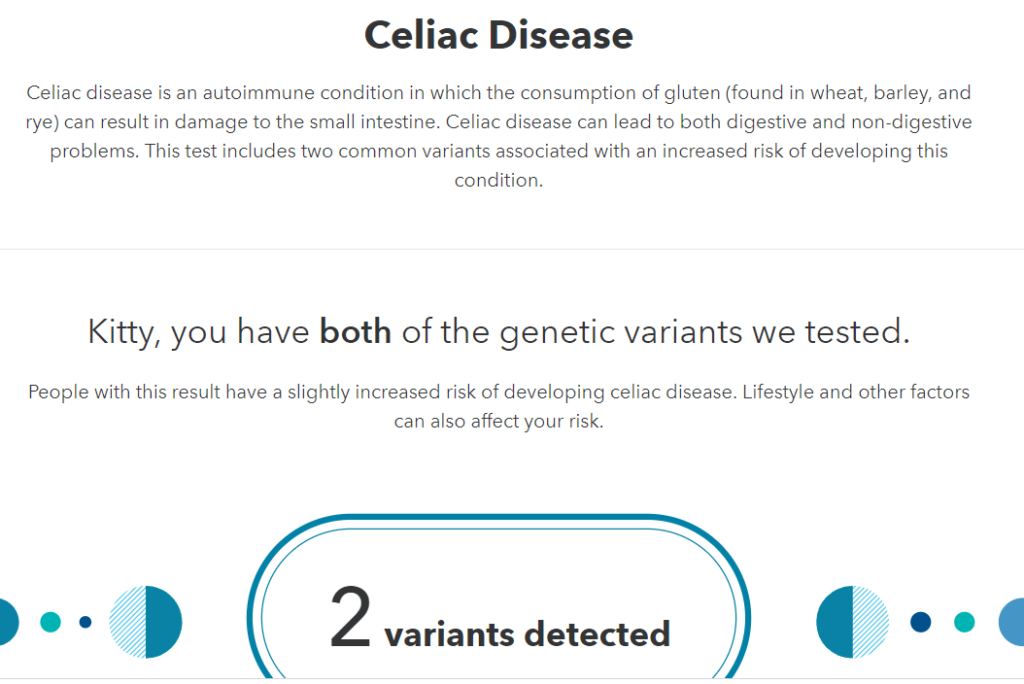Click the half-striped circle icon left of badge
Viewport: 1024px width, 684px height.
(146, 622)
